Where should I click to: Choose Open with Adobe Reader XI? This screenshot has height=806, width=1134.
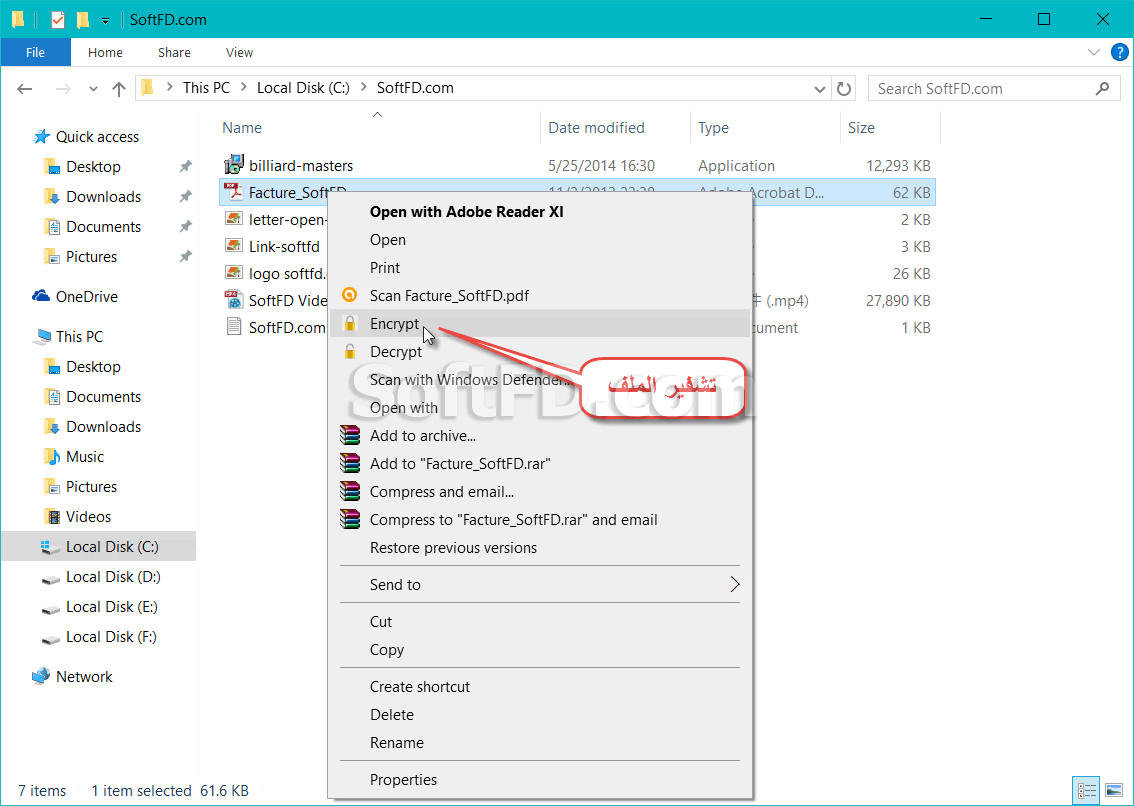[540, 212]
